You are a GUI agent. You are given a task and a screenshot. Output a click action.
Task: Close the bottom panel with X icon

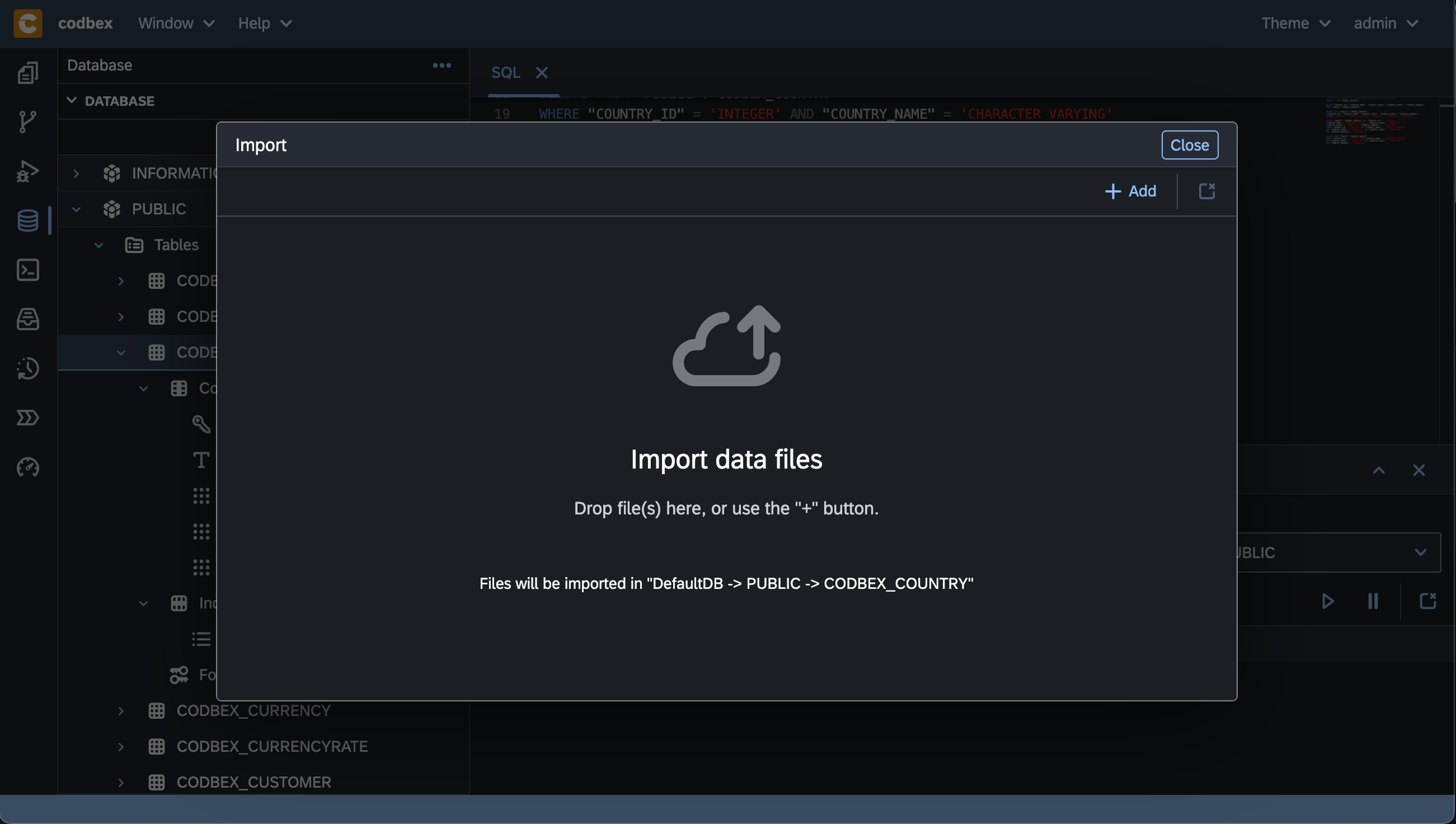click(x=1419, y=470)
